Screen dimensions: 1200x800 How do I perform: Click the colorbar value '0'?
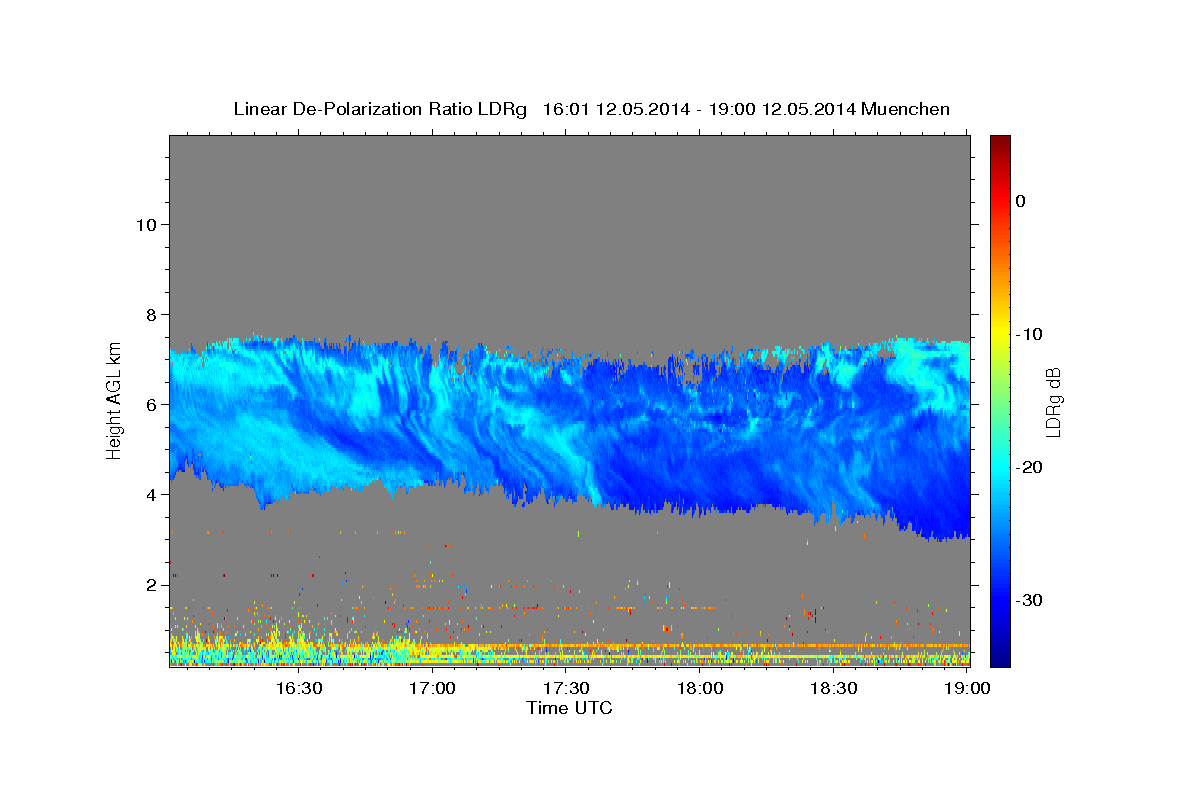coord(1021,201)
